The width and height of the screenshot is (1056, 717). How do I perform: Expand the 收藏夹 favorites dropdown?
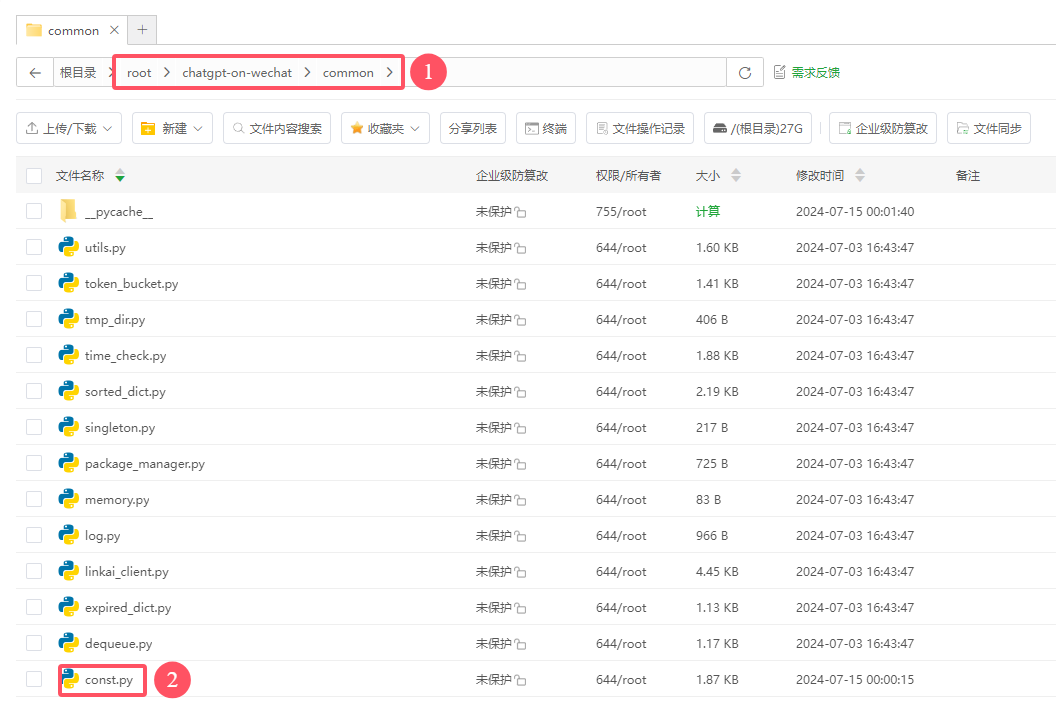click(385, 128)
